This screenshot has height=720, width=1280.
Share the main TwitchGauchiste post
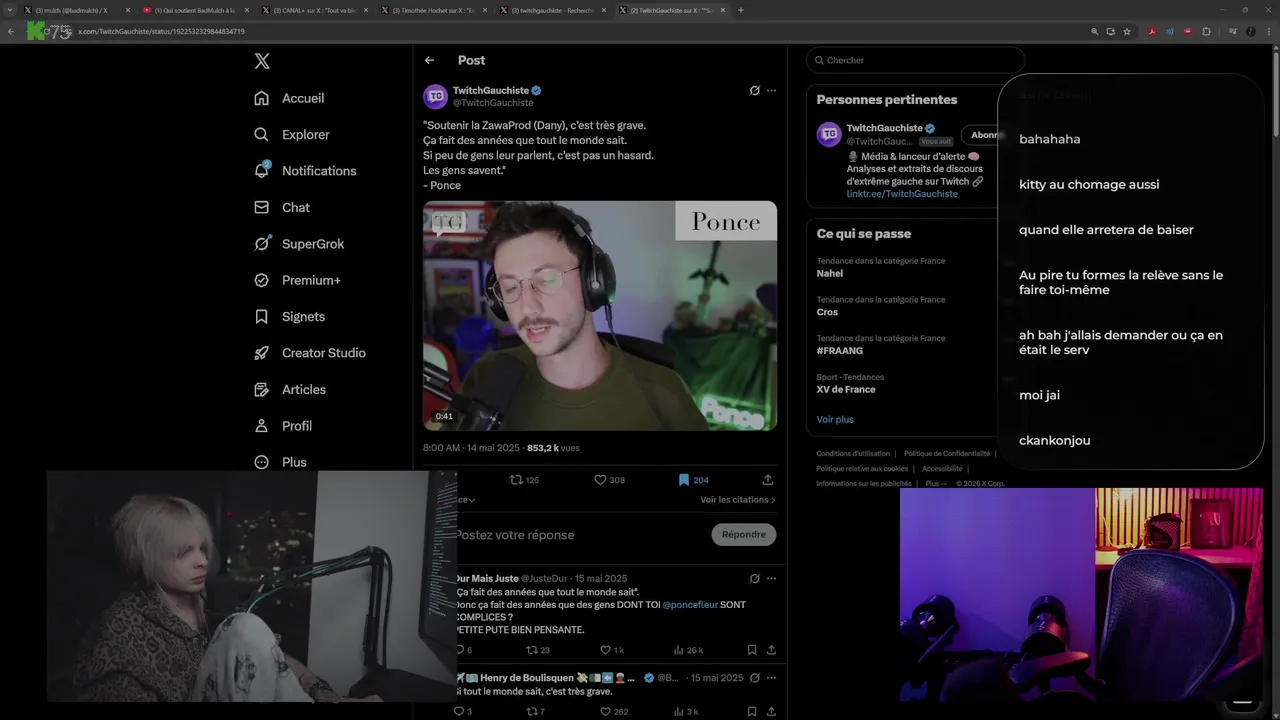(768, 480)
